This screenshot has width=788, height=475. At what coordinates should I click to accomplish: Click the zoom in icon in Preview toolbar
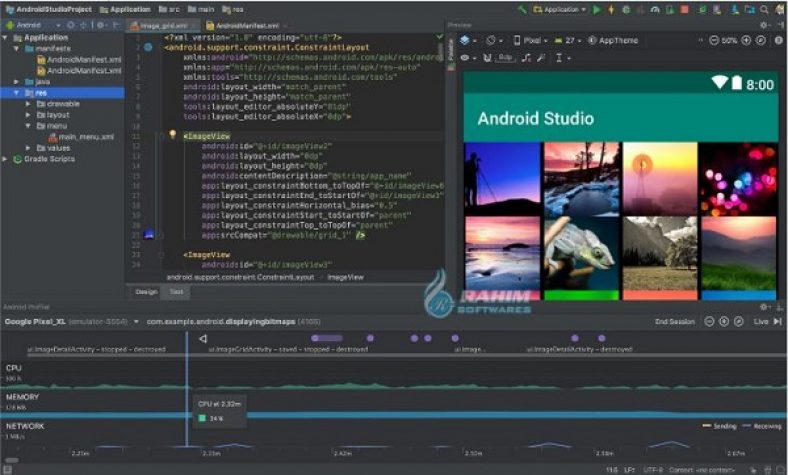747,41
